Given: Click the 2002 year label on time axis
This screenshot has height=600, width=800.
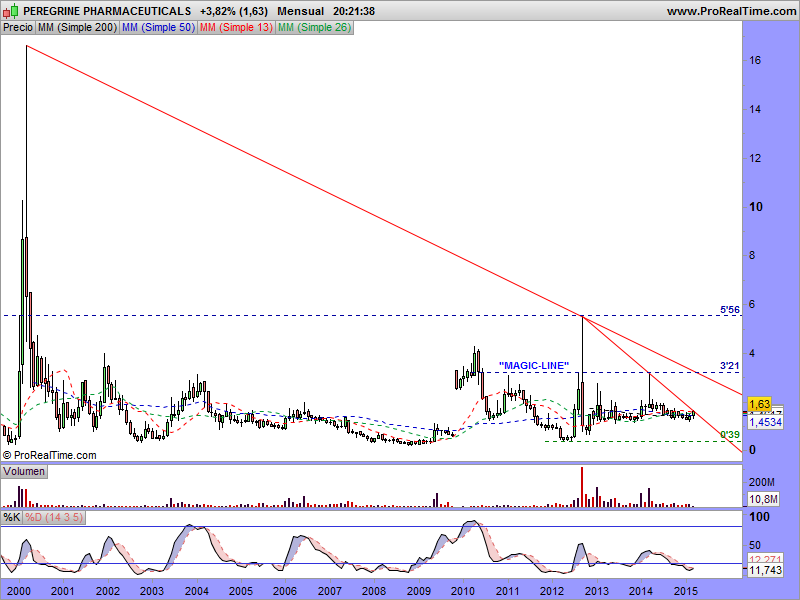Looking at the screenshot, I should pos(108,591).
